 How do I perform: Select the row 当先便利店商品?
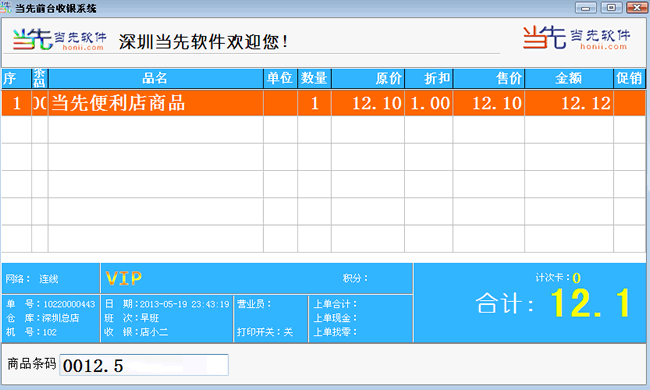pyautogui.click(x=323, y=103)
